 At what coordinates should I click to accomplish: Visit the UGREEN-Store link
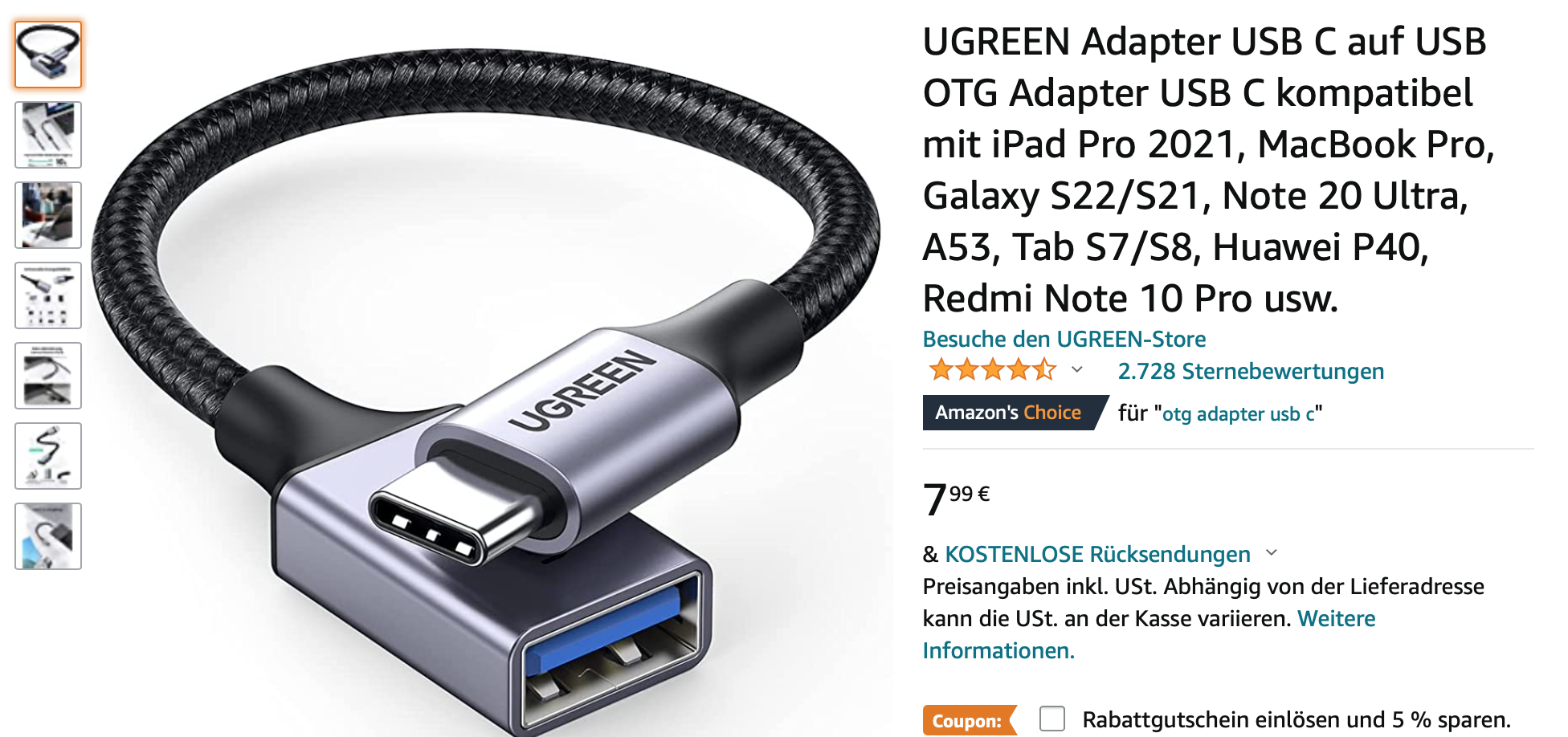1064,339
